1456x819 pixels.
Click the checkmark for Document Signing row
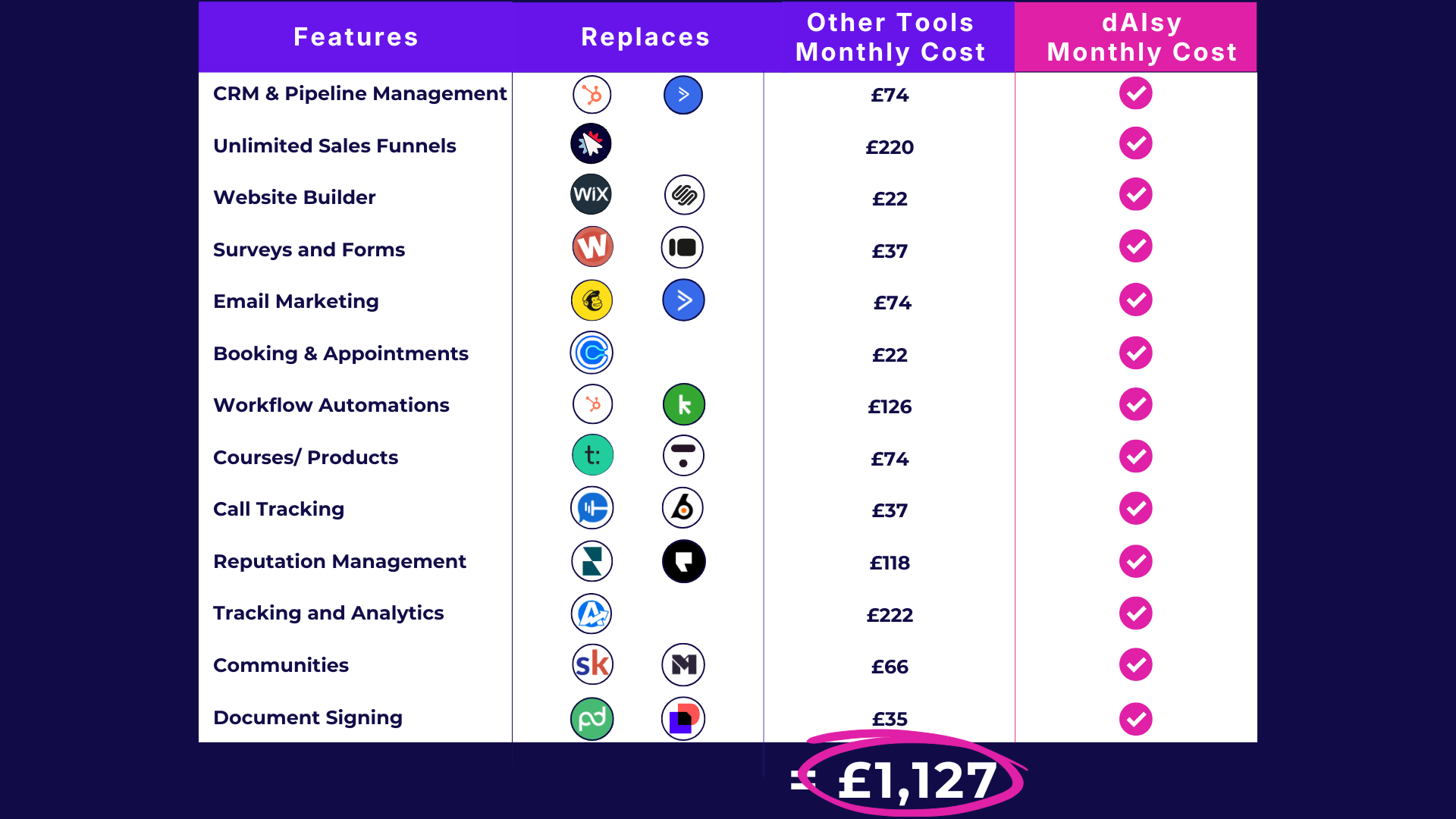click(1135, 719)
